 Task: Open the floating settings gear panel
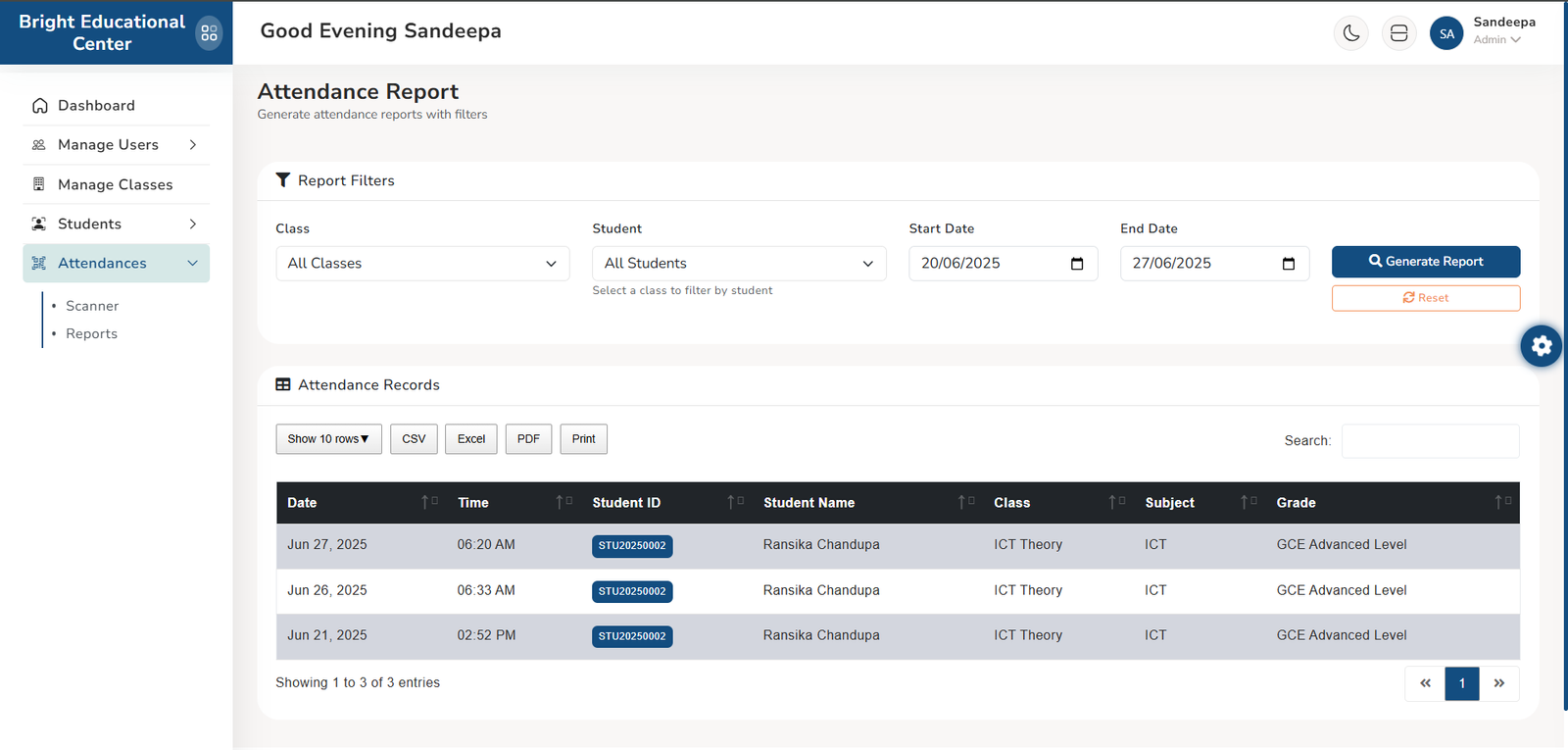click(x=1541, y=346)
